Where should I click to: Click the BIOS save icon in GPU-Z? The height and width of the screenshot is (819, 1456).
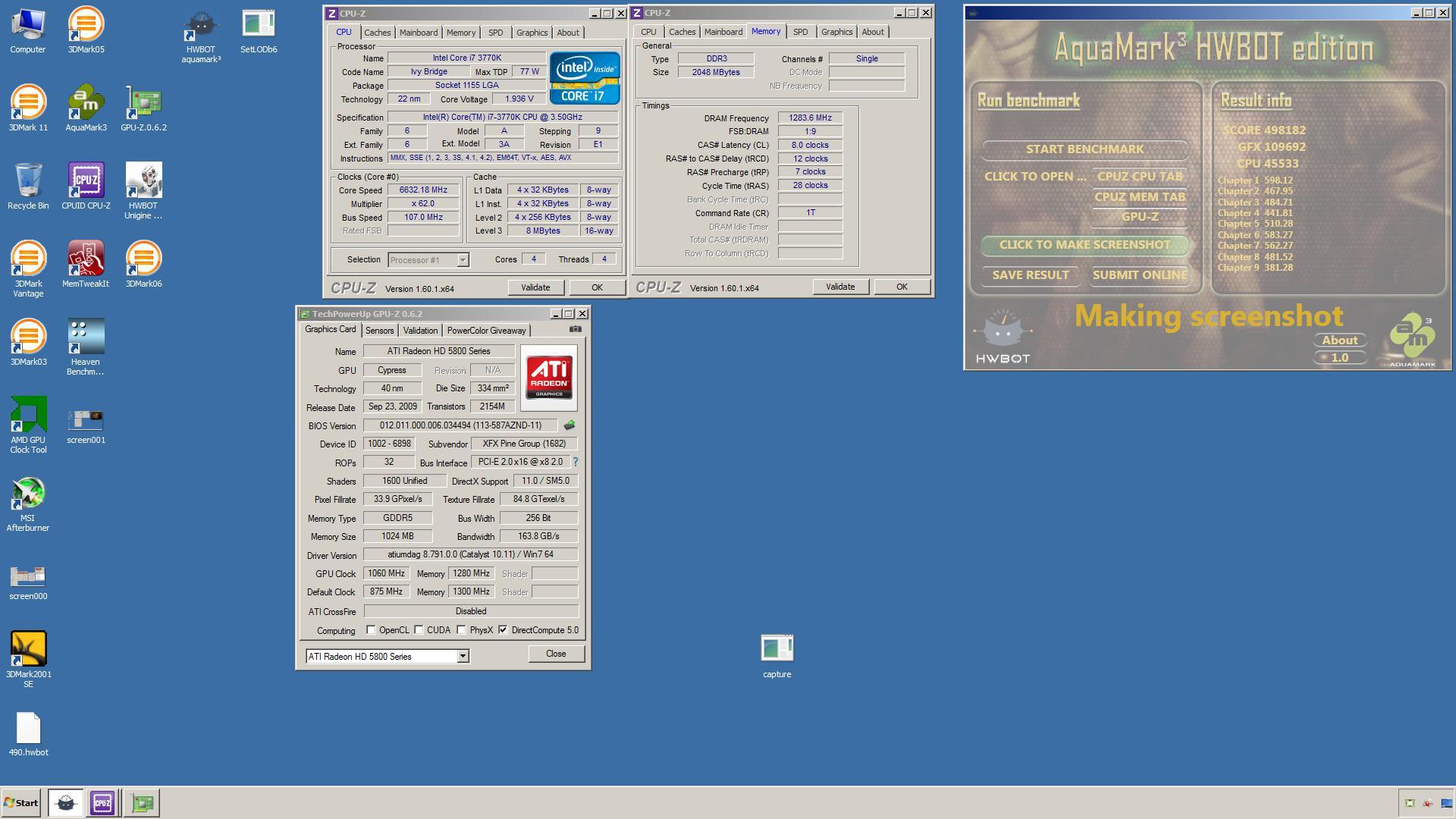(x=570, y=425)
